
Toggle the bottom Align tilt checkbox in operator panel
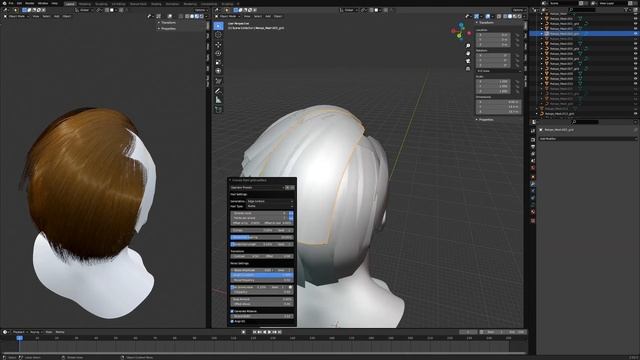coord(232,321)
